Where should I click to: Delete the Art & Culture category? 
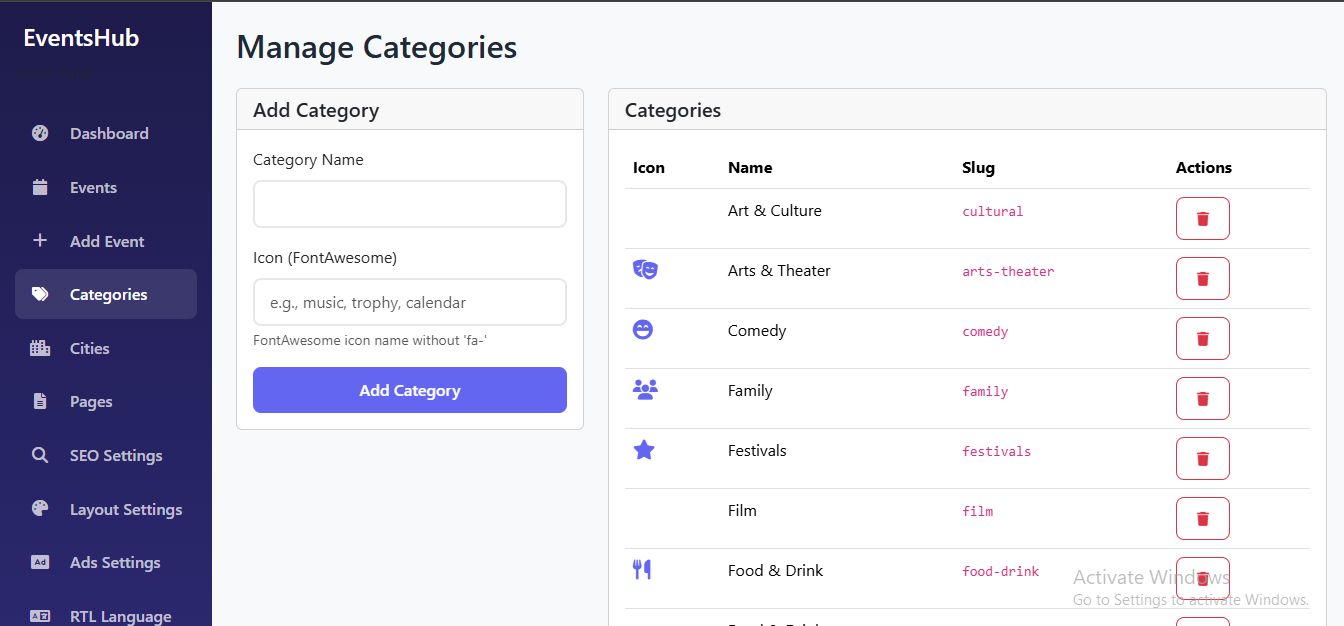(x=1202, y=218)
